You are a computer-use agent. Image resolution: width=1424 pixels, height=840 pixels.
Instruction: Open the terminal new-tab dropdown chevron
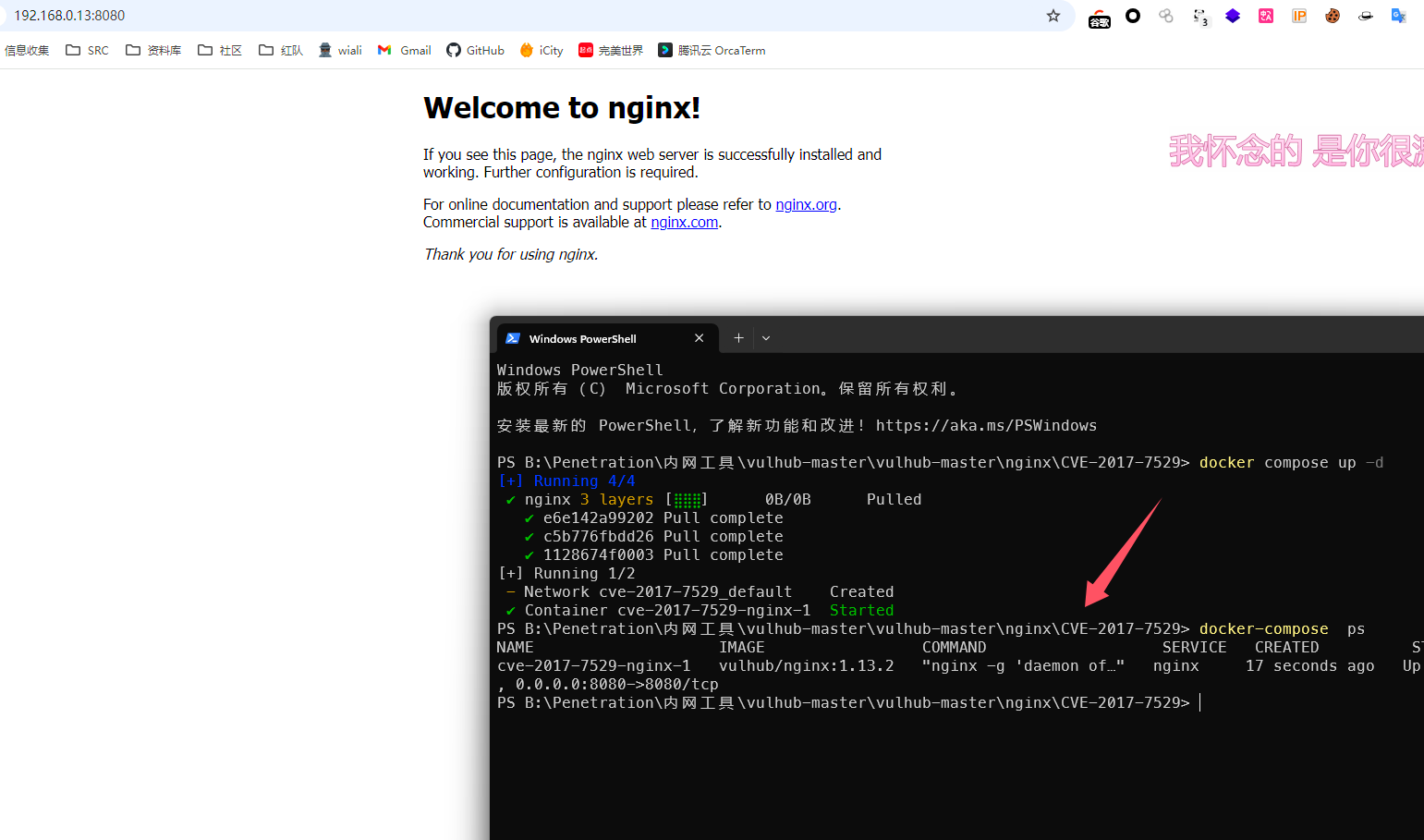[766, 338]
